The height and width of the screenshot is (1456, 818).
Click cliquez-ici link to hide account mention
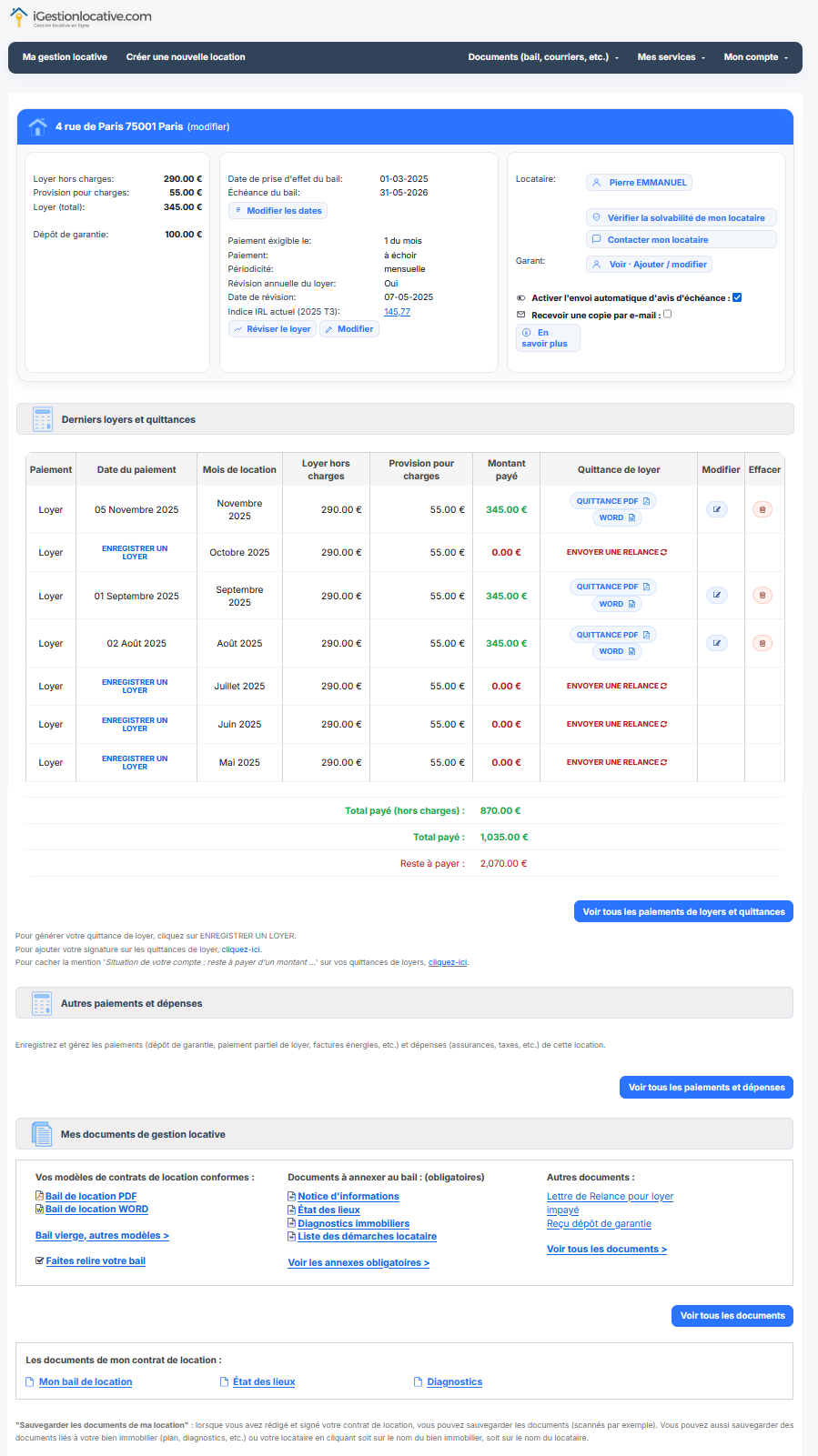[448, 962]
